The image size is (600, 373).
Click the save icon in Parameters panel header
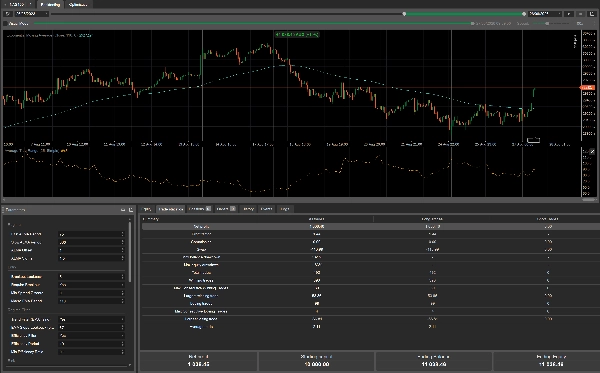click(x=123, y=210)
